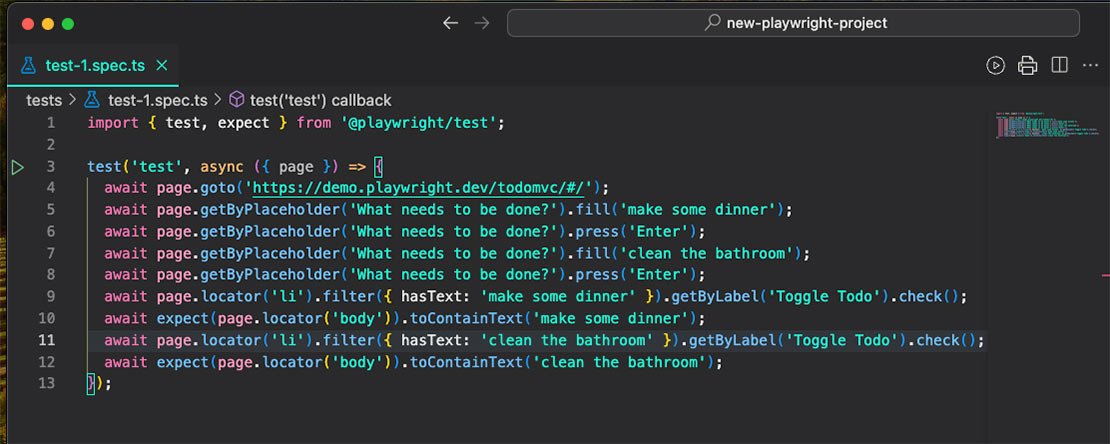Viewport: 1110px width, 444px height.
Task: Click the new-playwright-project search box
Action: [x=792, y=23]
